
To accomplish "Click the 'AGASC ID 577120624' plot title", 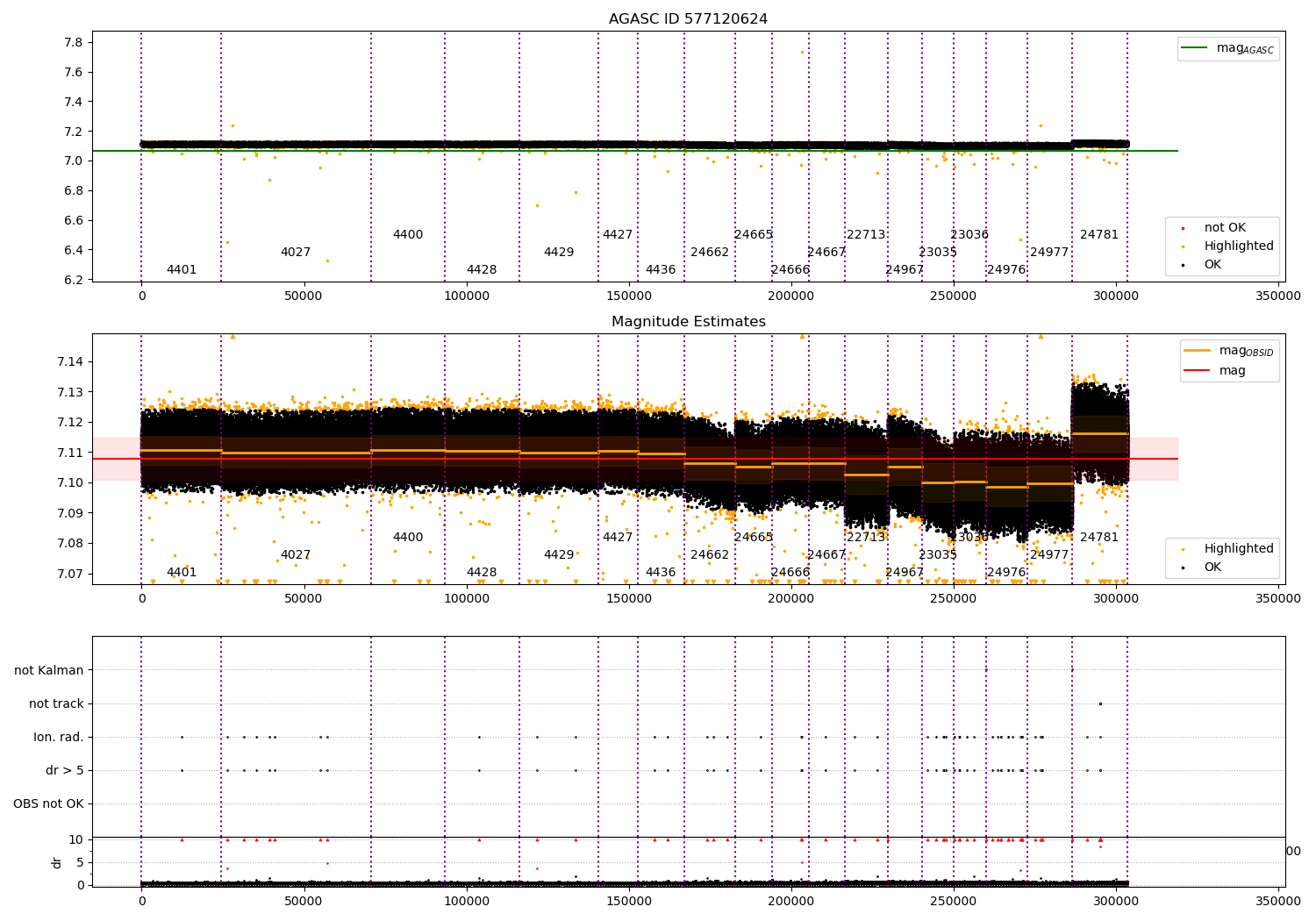I will pos(688,19).
